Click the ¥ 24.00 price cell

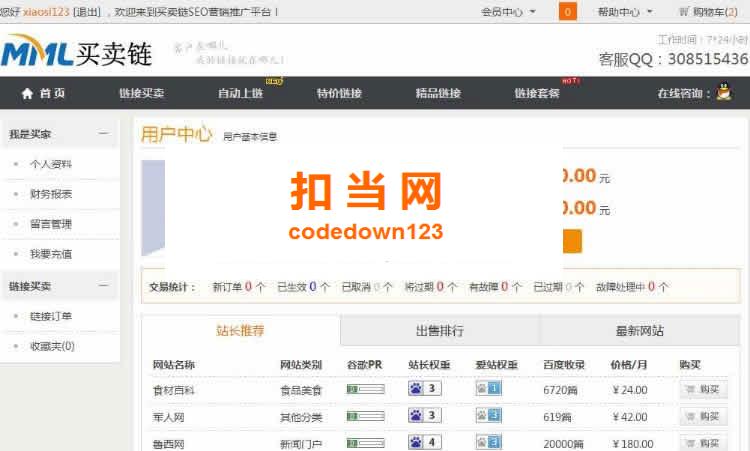630,390
